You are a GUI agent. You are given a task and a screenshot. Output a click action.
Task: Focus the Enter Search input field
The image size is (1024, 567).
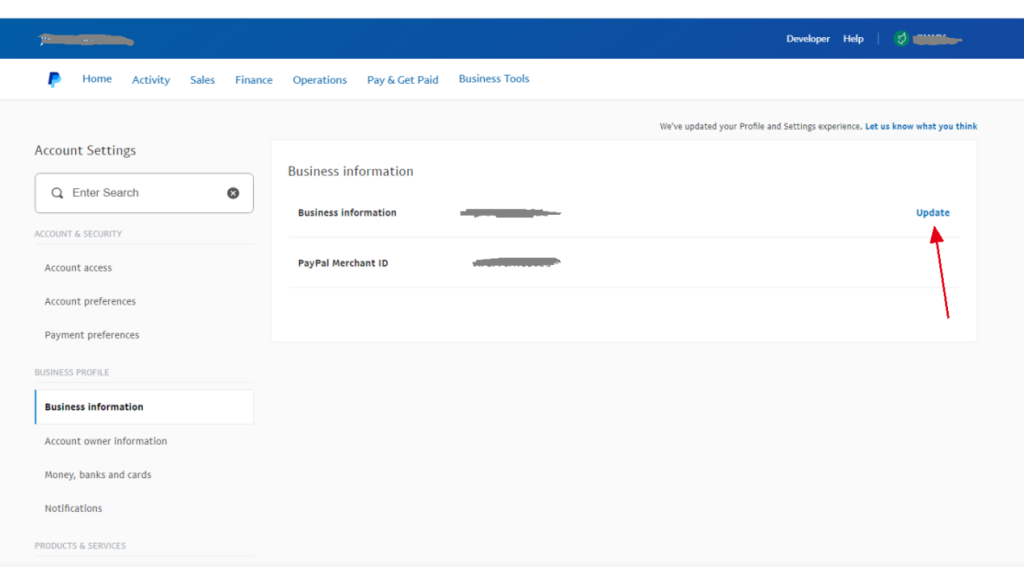(145, 193)
